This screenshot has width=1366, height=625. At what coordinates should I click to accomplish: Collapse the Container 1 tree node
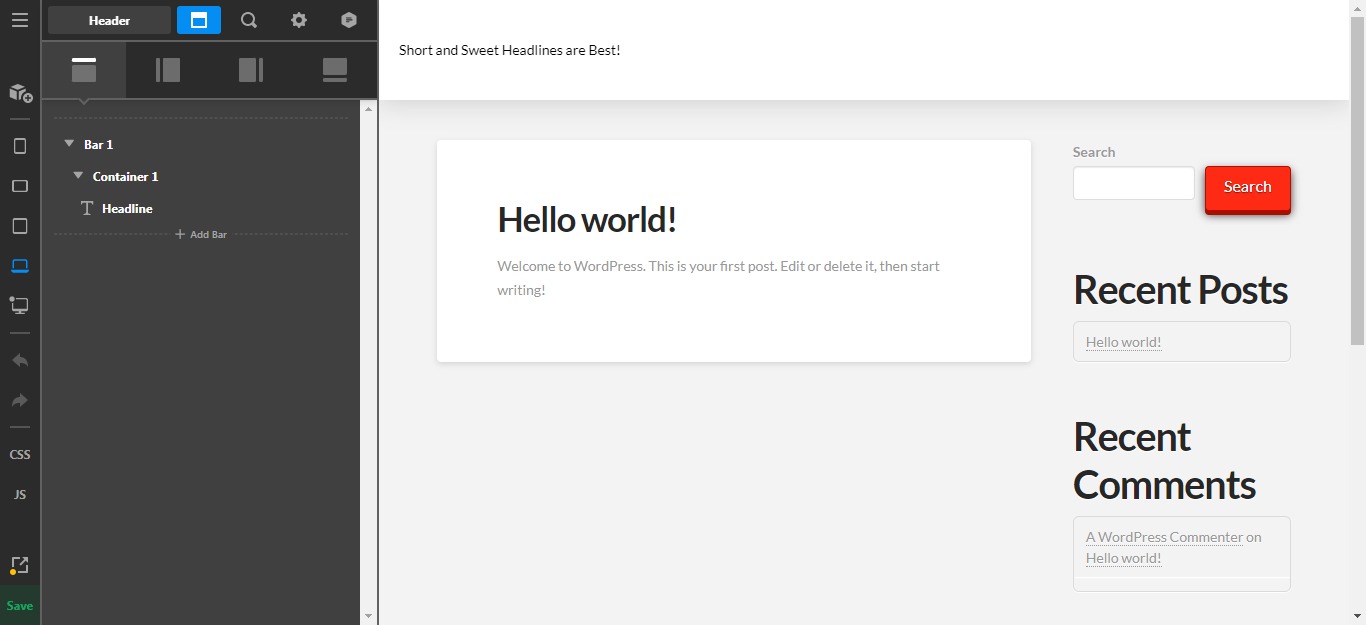tap(78, 176)
